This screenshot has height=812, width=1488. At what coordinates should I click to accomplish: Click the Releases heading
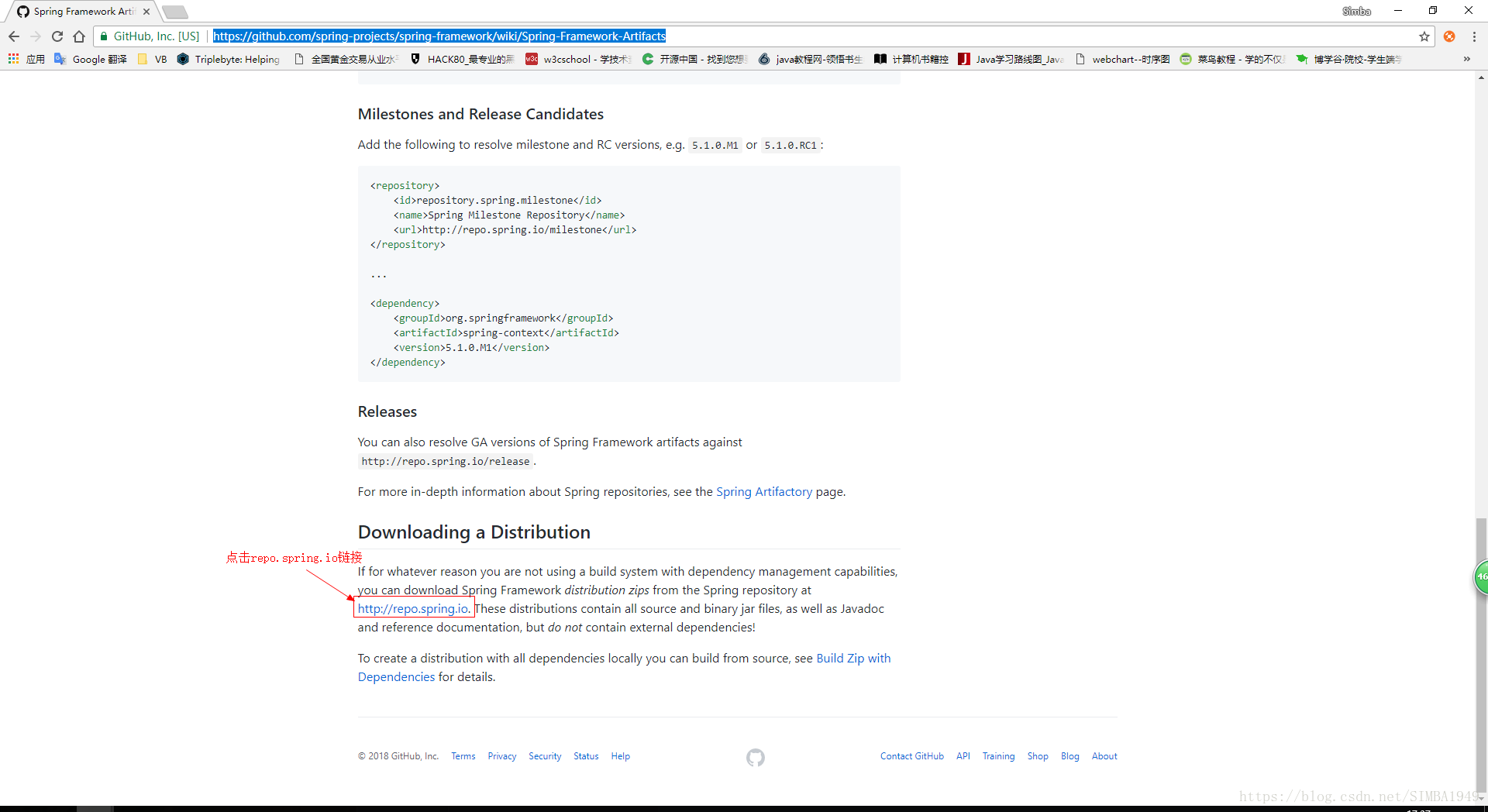click(x=387, y=411)
